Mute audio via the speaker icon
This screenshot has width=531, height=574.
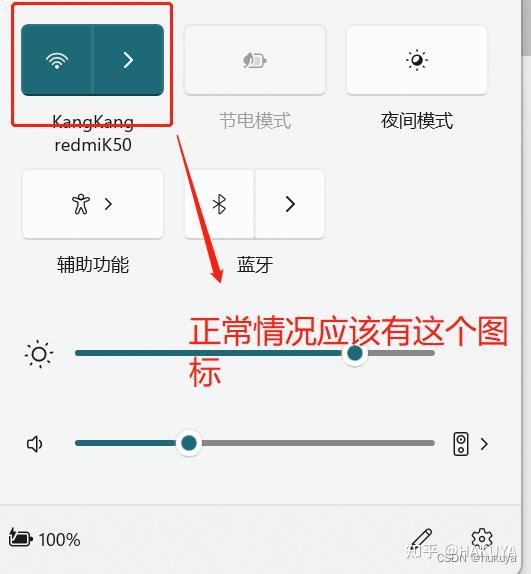35,444
